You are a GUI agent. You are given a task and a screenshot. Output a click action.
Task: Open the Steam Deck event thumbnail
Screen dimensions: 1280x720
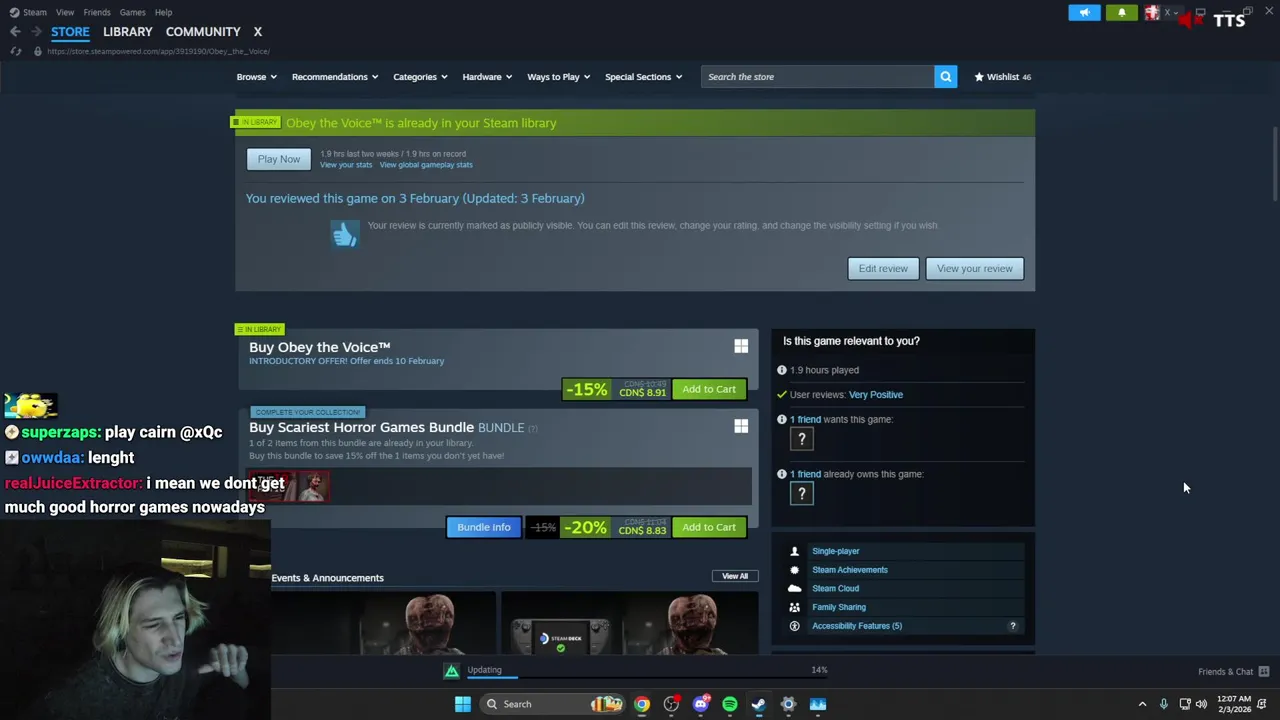click(x=629, y=623)
